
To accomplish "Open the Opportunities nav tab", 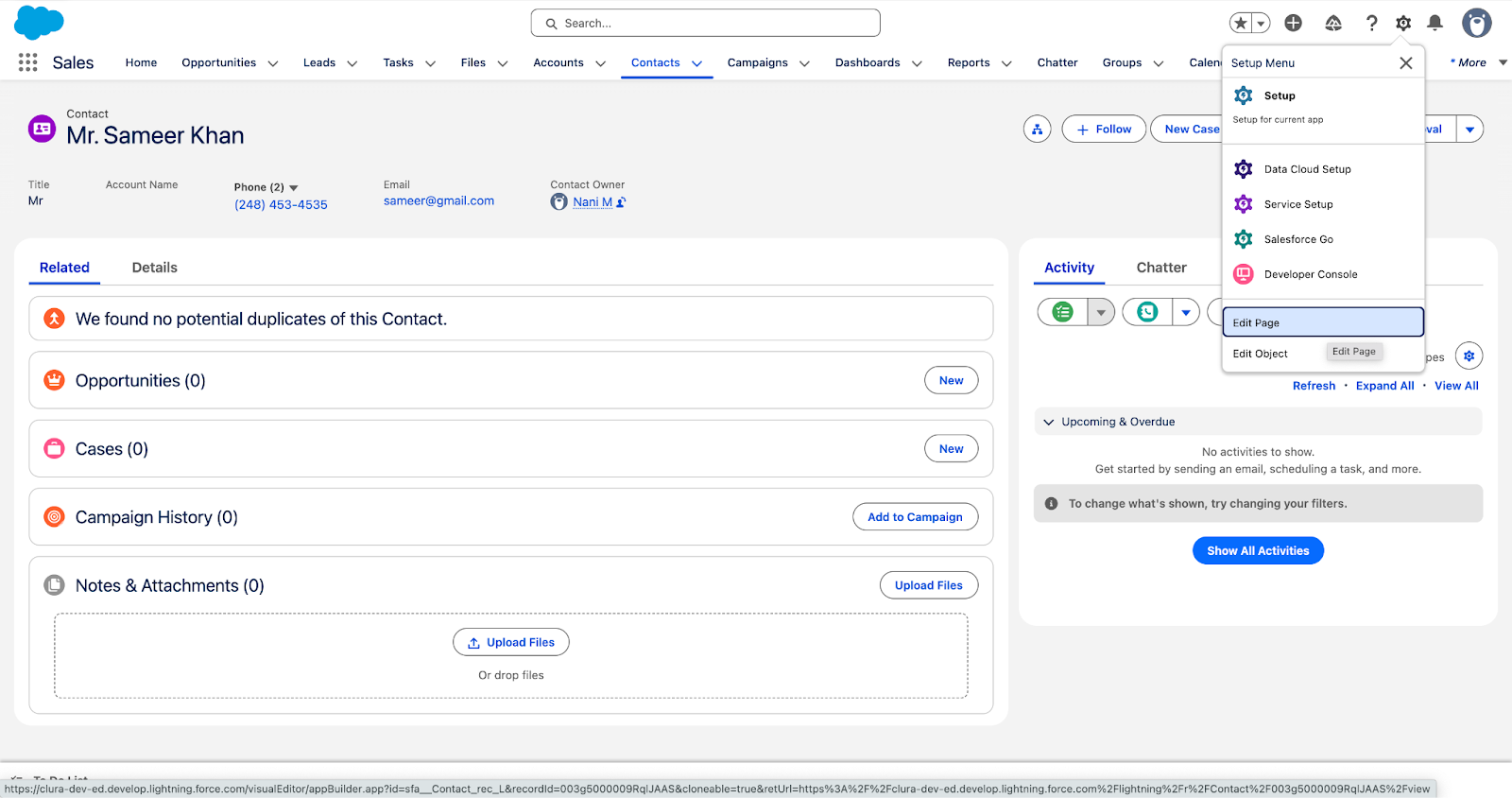I will (218, 62).
